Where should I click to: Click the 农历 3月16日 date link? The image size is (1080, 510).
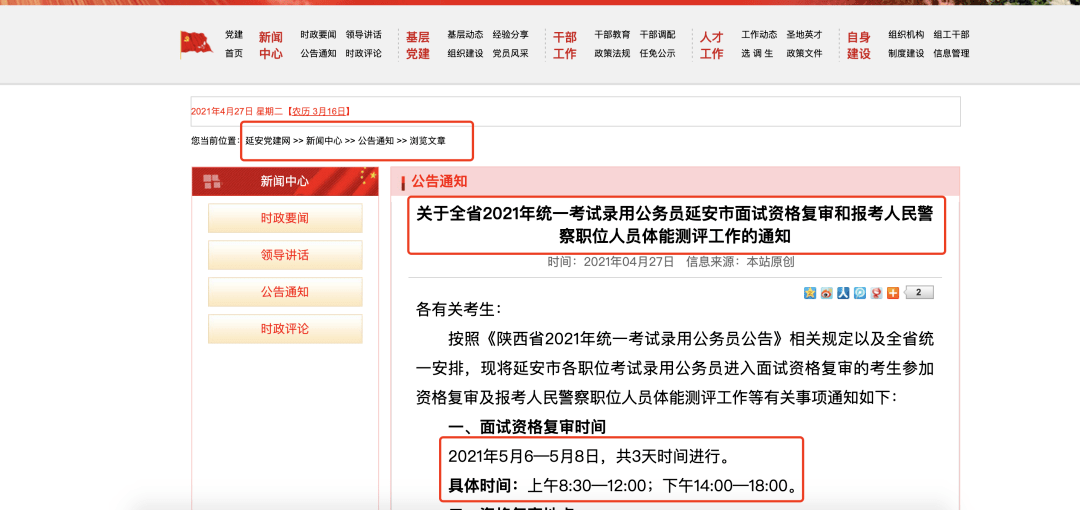319,111
